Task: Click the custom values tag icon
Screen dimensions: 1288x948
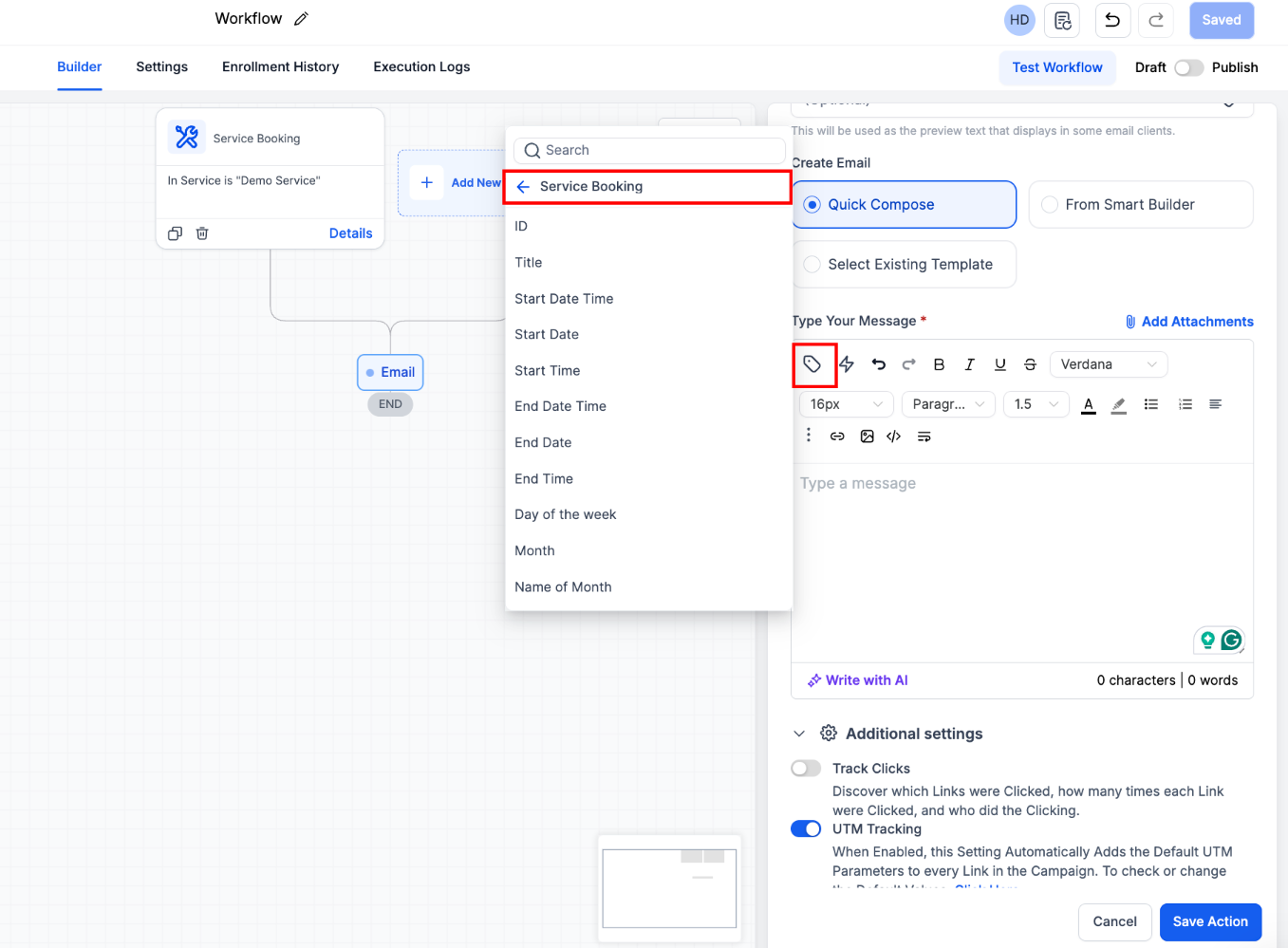Action: [812, 364]
